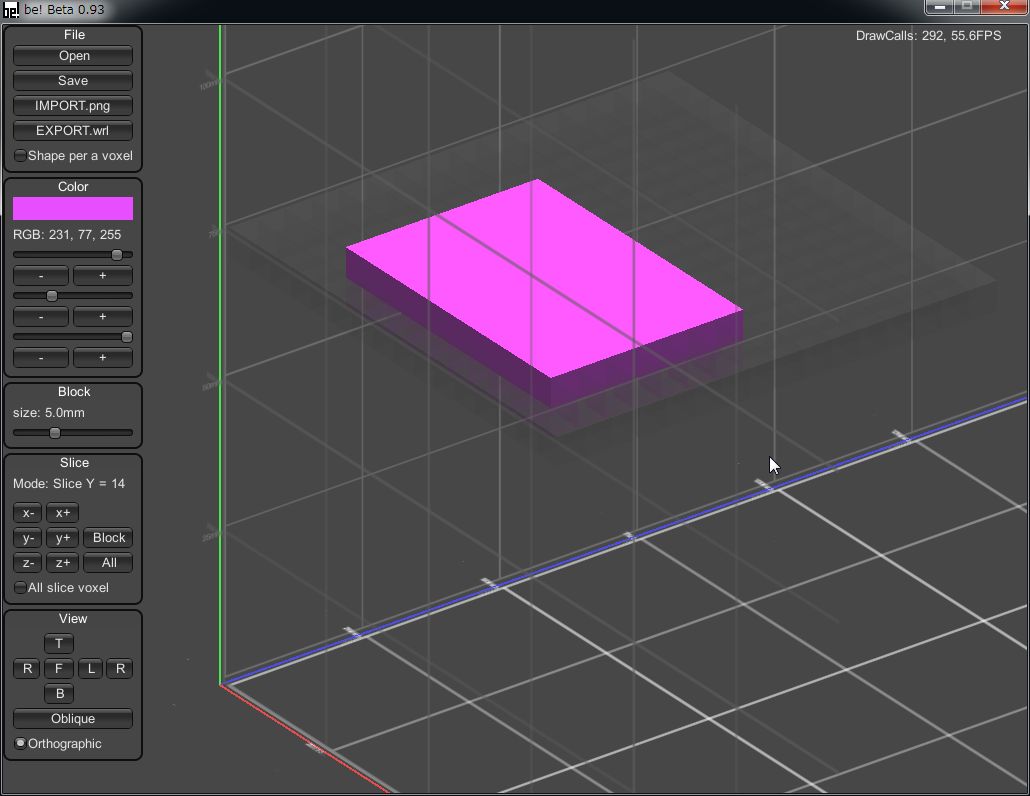Screen dimensions: 1030x796
Task: Export model using EXPORT.wrl button
Action: point(73,131)
